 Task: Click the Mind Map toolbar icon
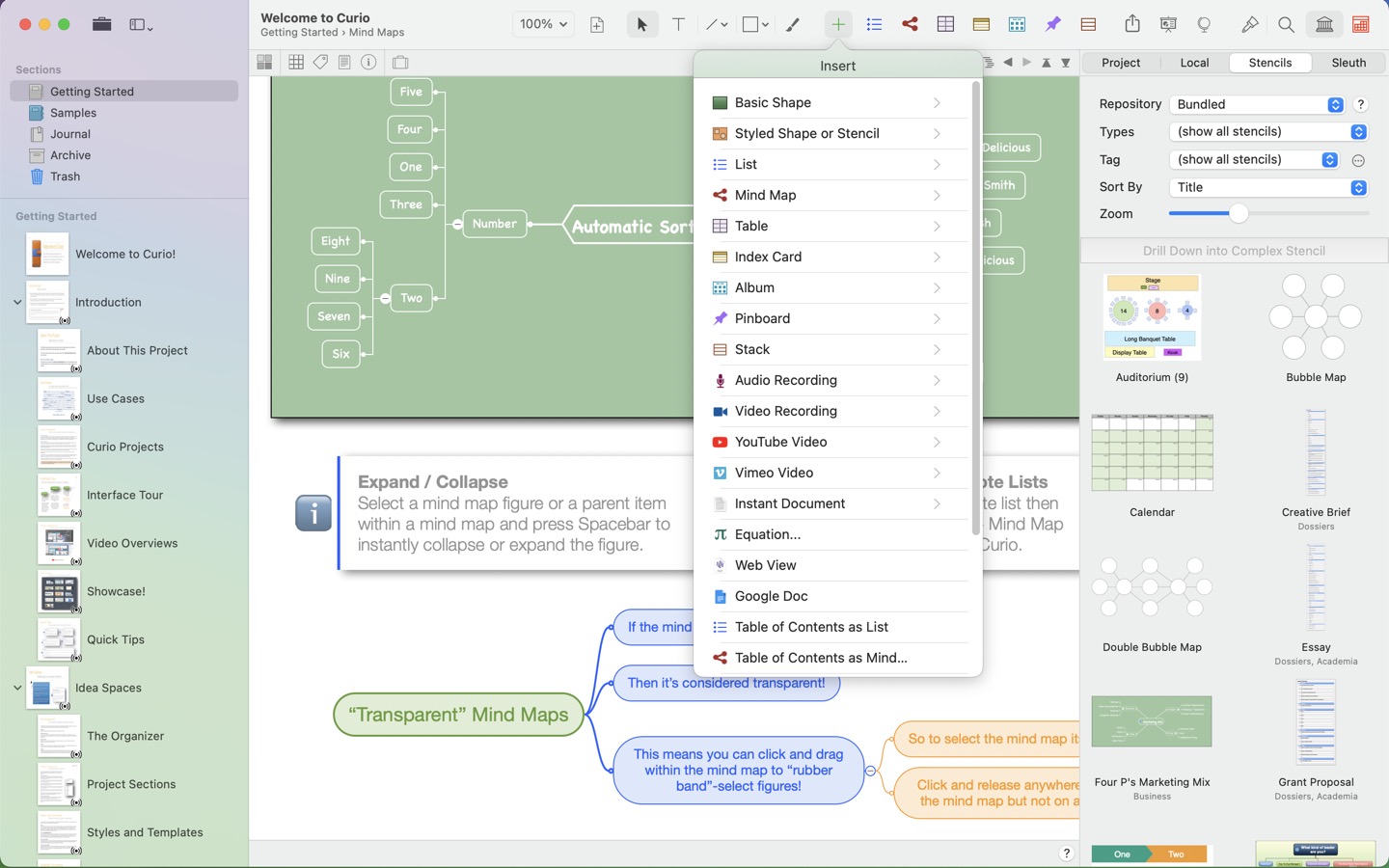point(910,25)
